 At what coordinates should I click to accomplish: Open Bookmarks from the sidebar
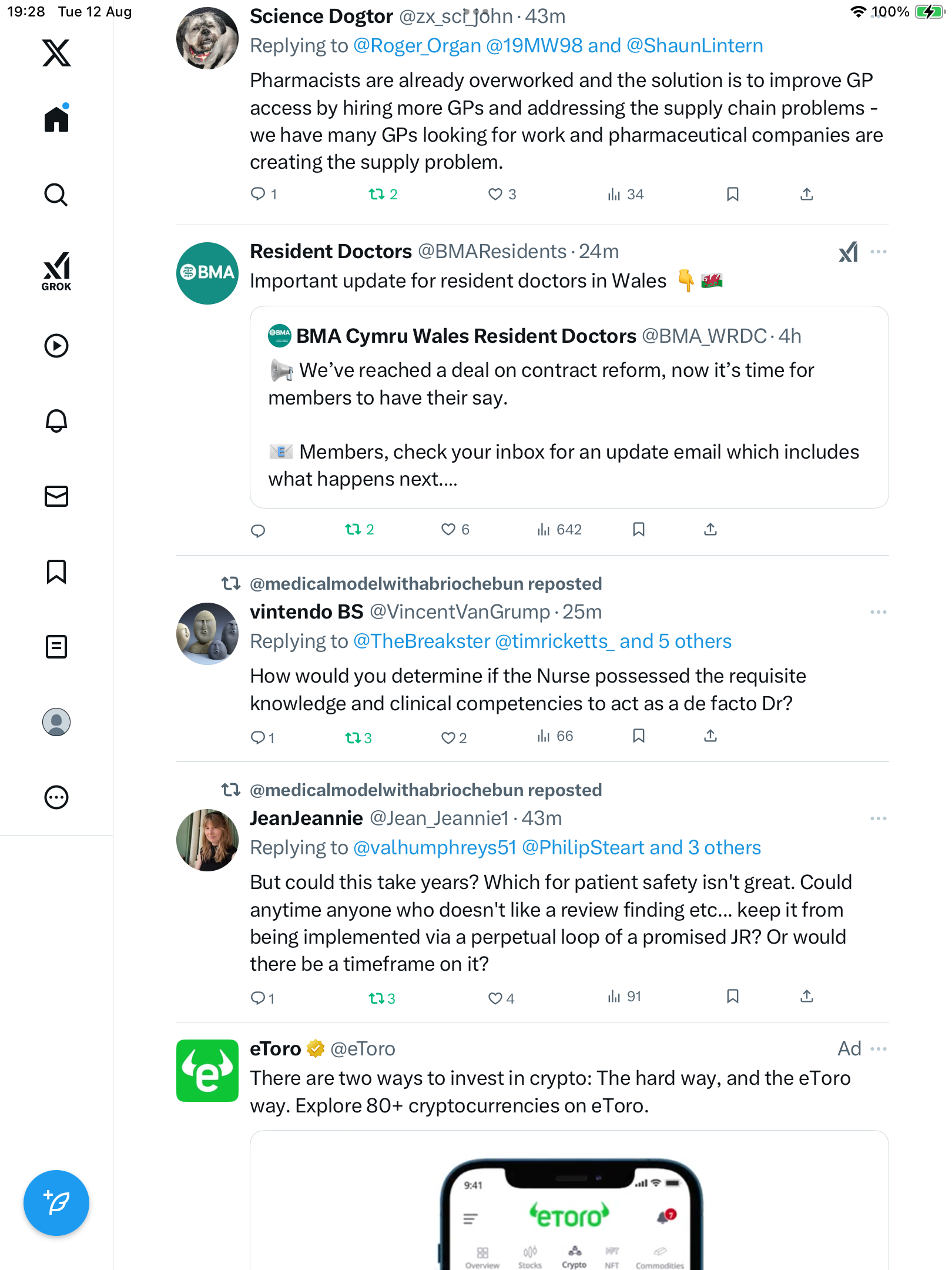56,571
